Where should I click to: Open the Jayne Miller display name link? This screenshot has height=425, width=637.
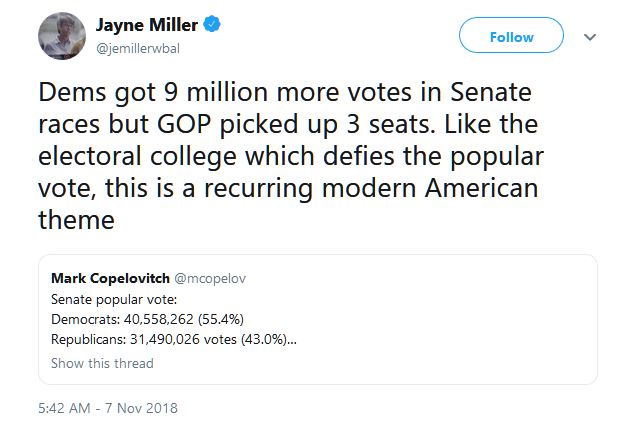pos(148,24)
